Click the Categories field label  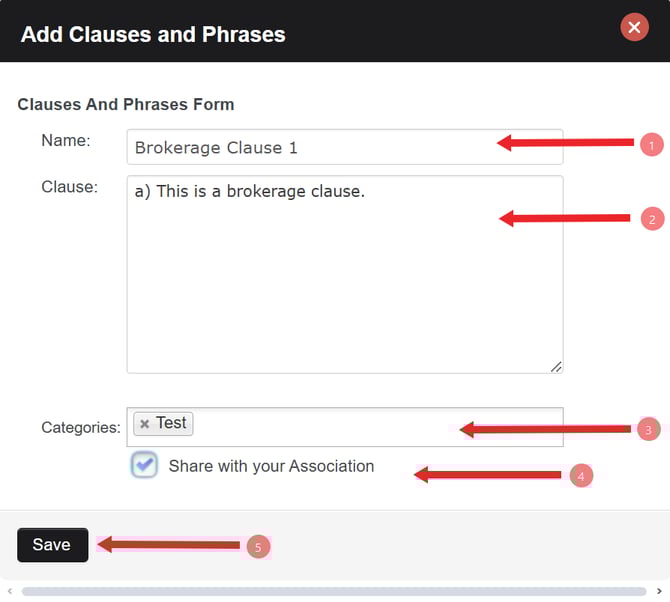(x=81, y=428)
